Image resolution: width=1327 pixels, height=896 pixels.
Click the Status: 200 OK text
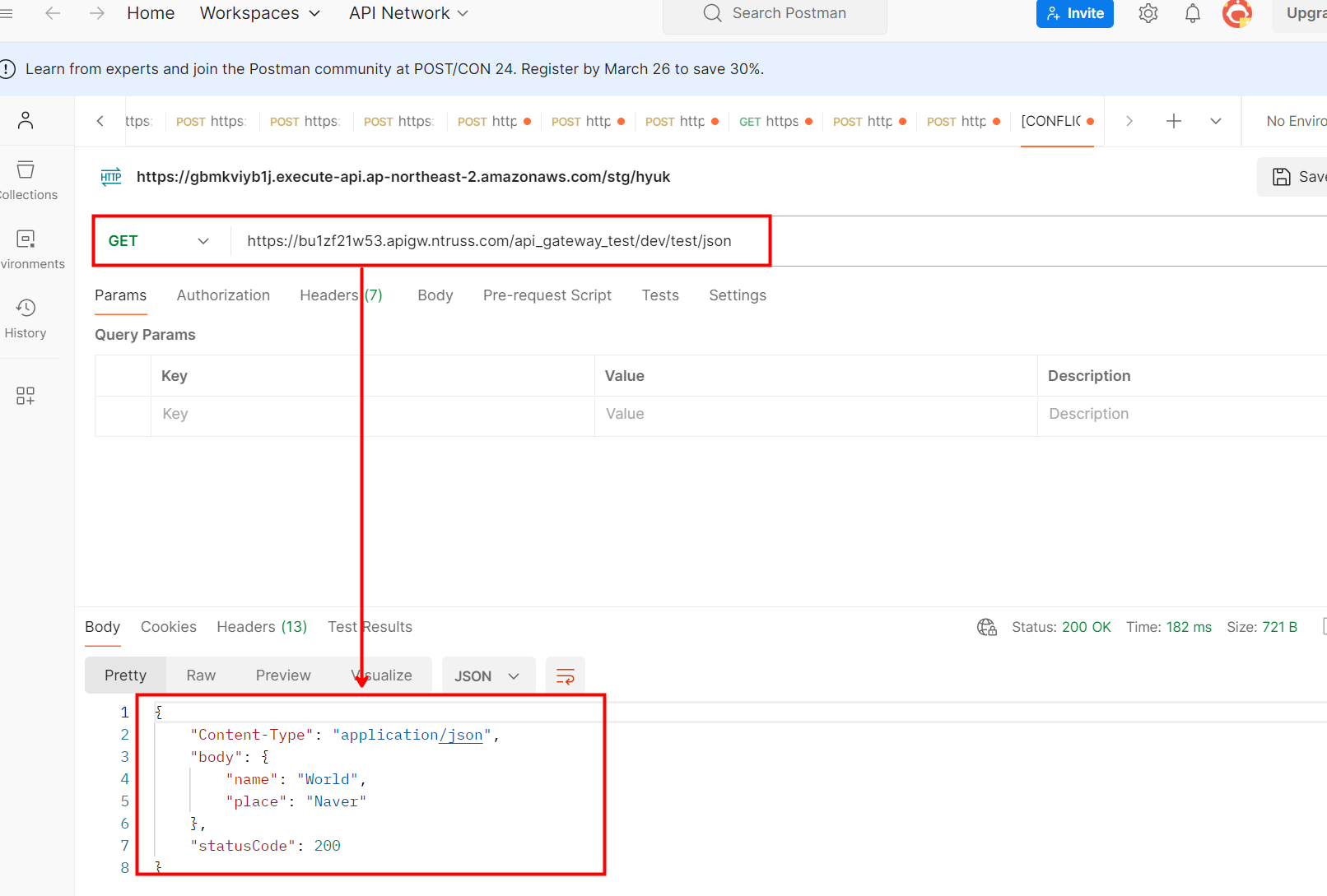point(1061,627)
